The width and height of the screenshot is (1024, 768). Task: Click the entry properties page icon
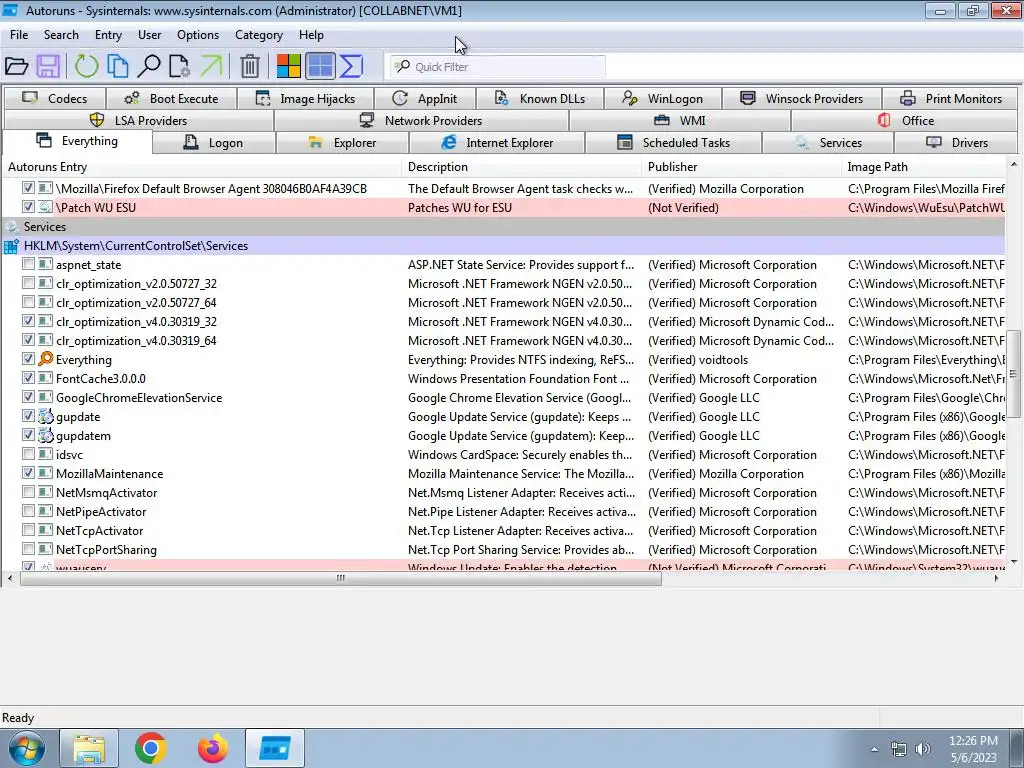click(180, 66)
